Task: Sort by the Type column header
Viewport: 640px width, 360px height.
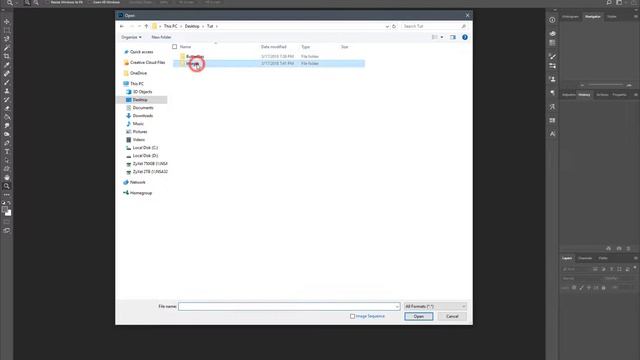Action: [305, 47]
